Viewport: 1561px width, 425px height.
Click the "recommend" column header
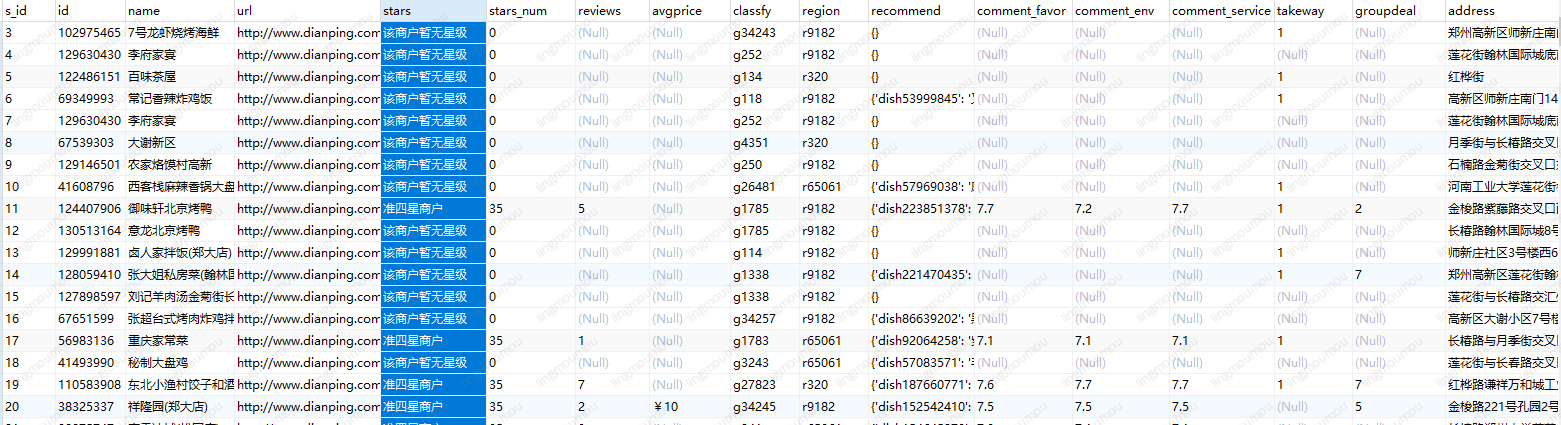(x=919, y=11)
